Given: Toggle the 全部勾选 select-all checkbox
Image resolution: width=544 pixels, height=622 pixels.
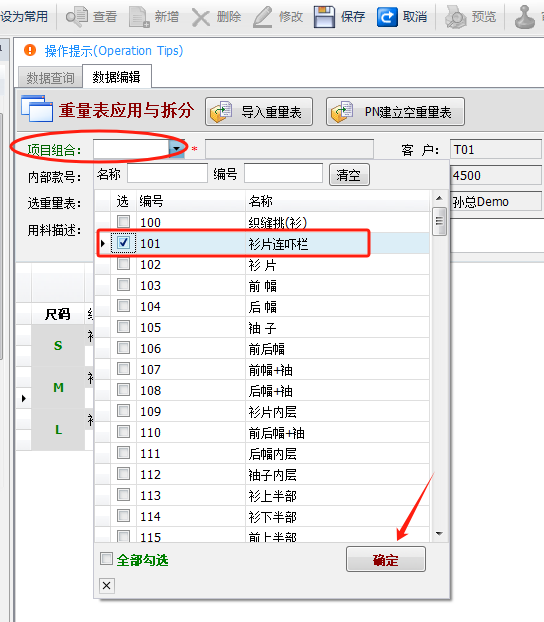Looking at the screenshot, I should point(106,559).
